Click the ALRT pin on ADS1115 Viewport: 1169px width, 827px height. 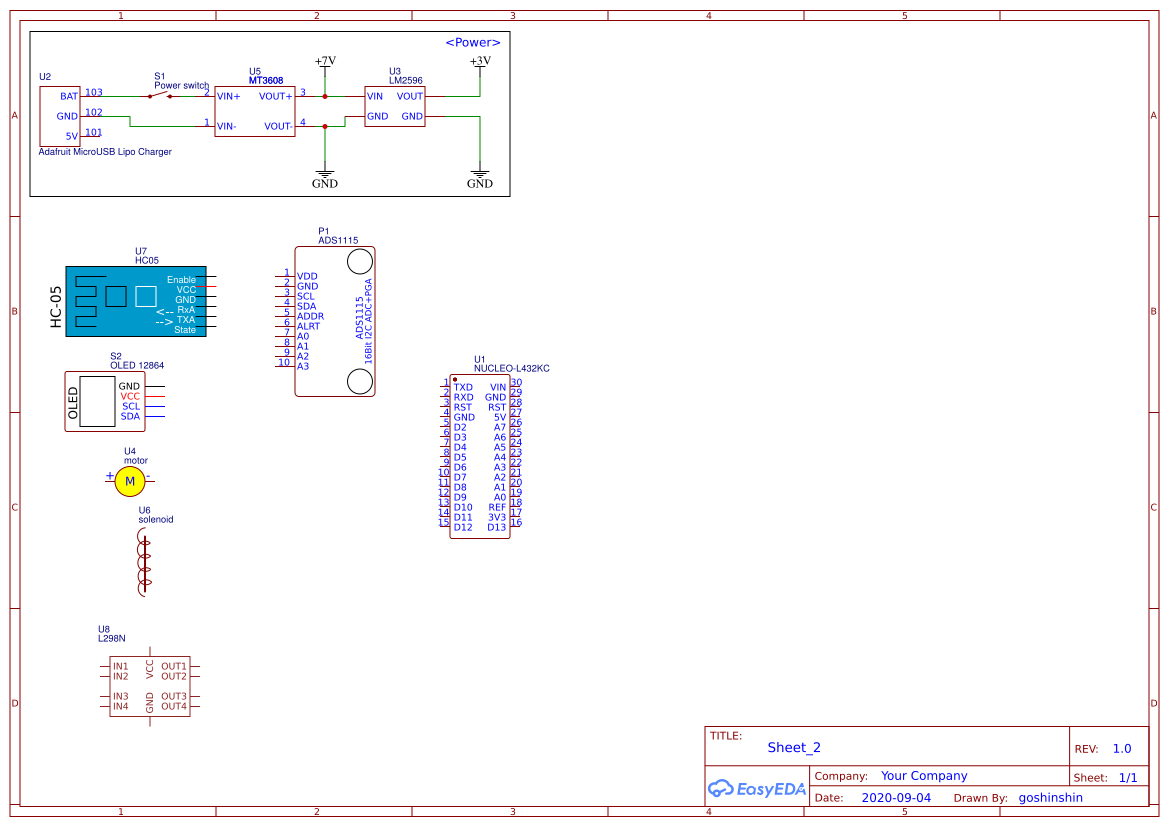pyautogui.click(x=309, y=326)
